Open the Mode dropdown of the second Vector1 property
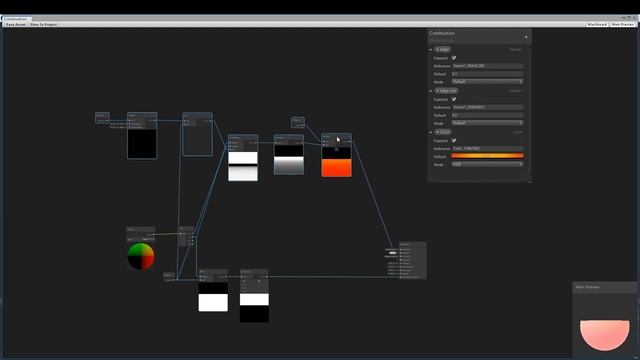The width and height of the screenshot is (640, 360). (x=487, y=123)
